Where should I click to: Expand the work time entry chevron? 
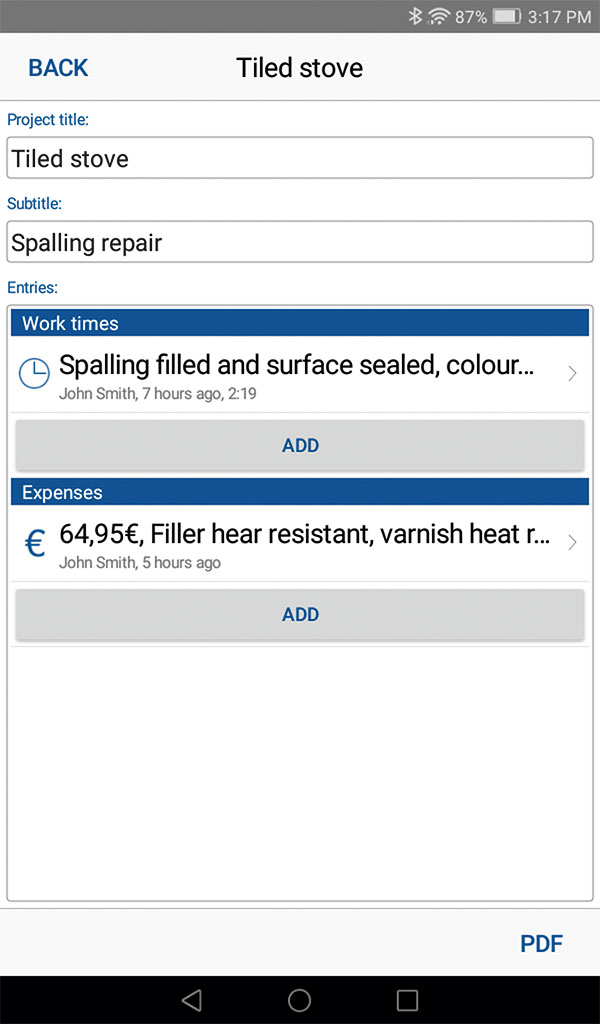coord(572,374)
